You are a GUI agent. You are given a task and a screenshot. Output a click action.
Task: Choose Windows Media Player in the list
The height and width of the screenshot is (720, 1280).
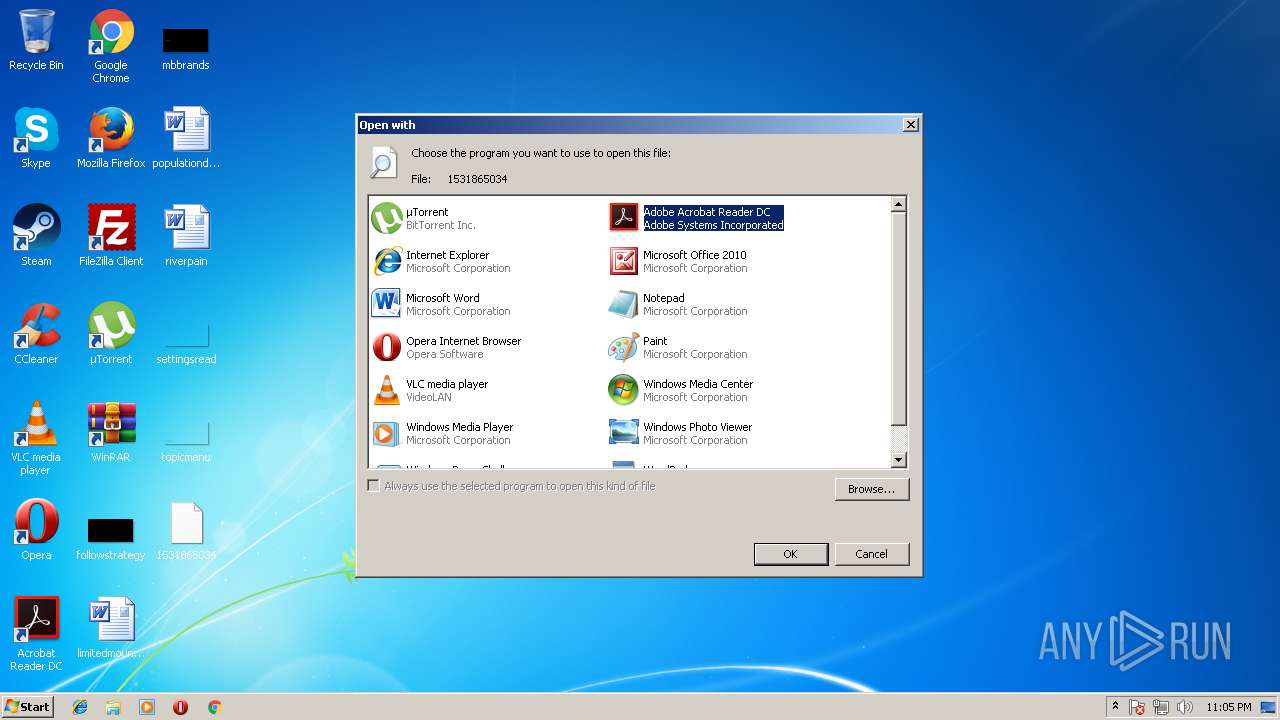click(x=442, y=433)
